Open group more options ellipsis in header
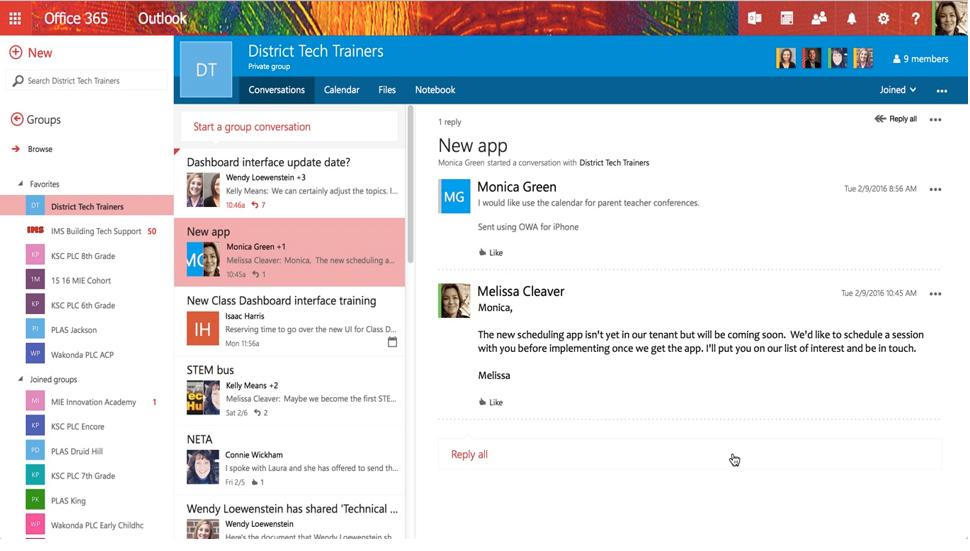Screen dimensions: 970x551 pos(942,90)
